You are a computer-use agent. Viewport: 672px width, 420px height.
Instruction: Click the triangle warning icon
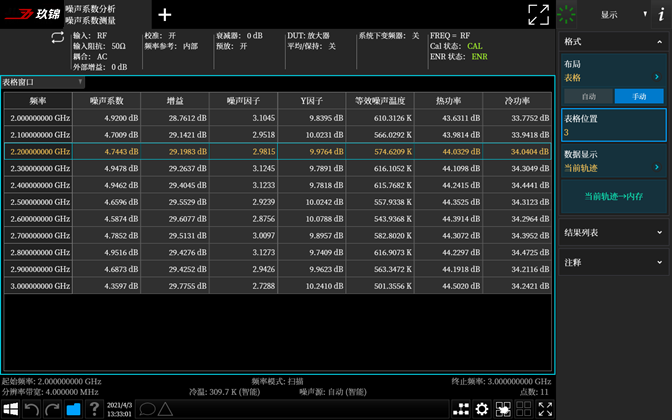(165, 409)
